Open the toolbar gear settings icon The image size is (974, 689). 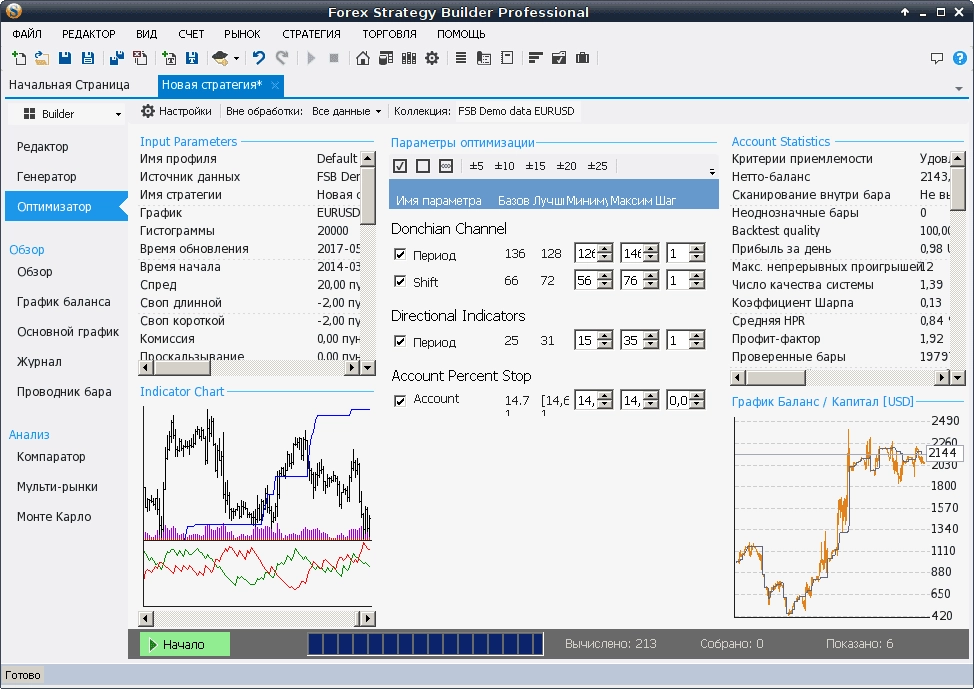pyautogui.click(x=432, y=58)
